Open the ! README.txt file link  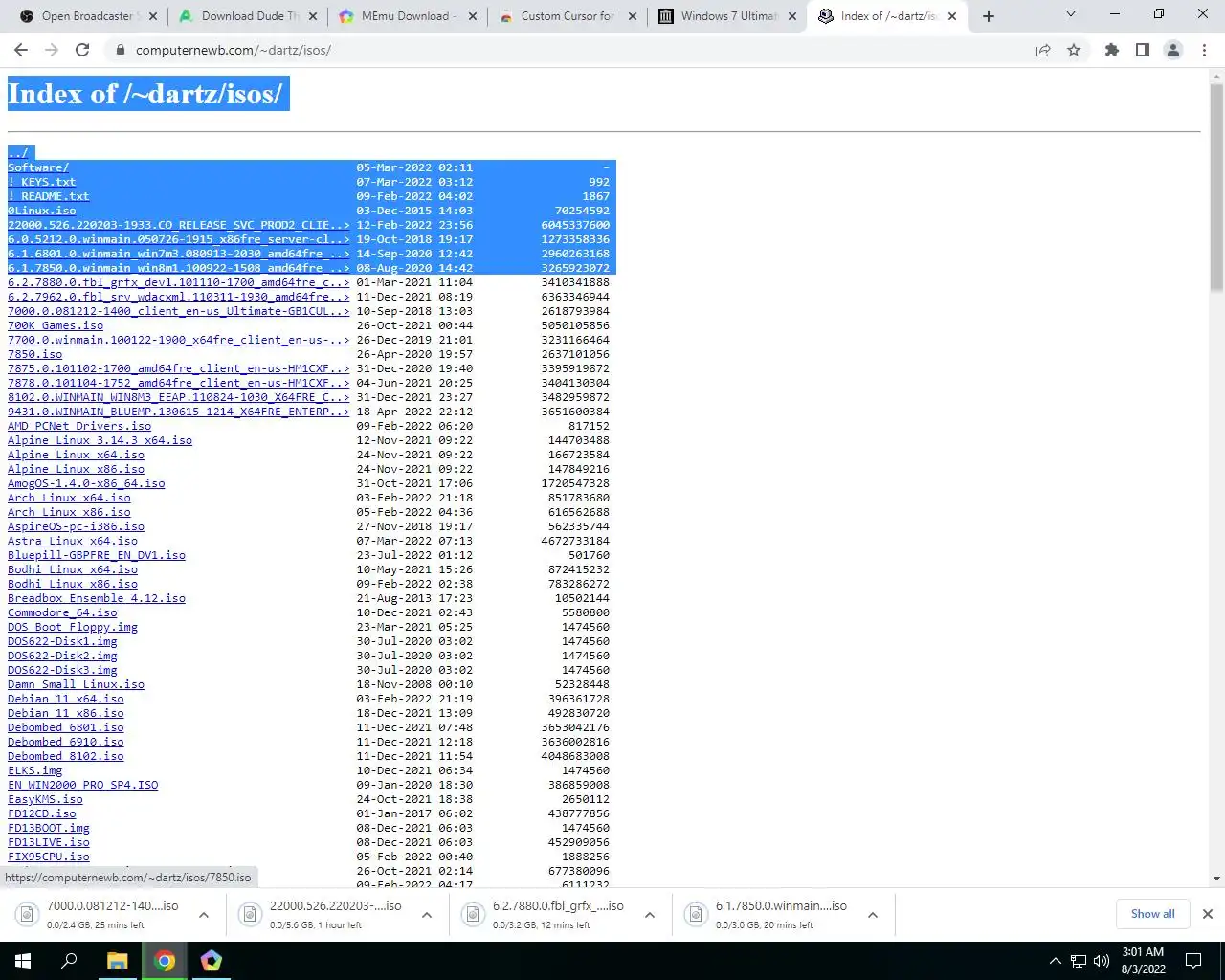[x=48, y=196]
